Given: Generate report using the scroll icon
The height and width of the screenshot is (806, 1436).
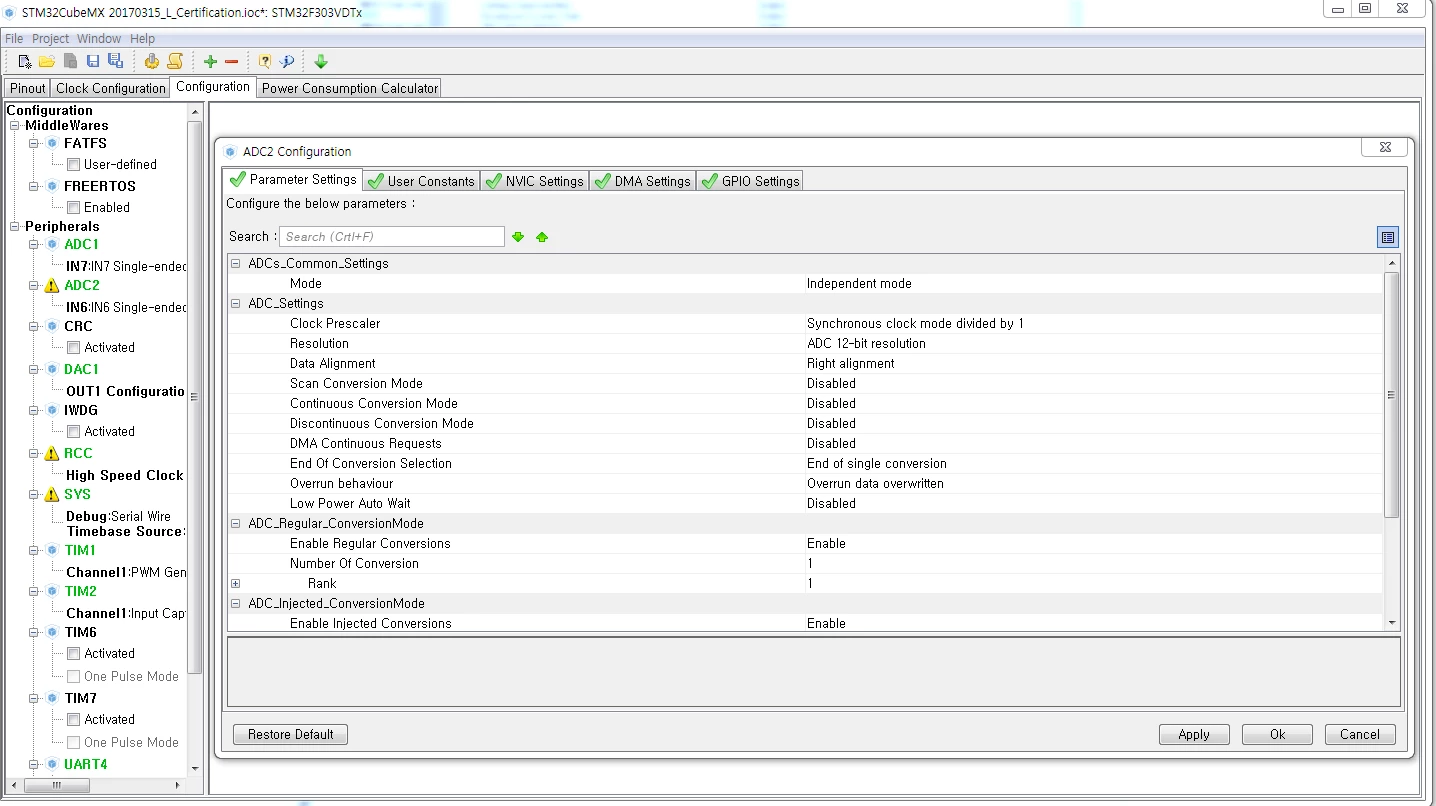Looking at the screenshot, I should (174, 62).
